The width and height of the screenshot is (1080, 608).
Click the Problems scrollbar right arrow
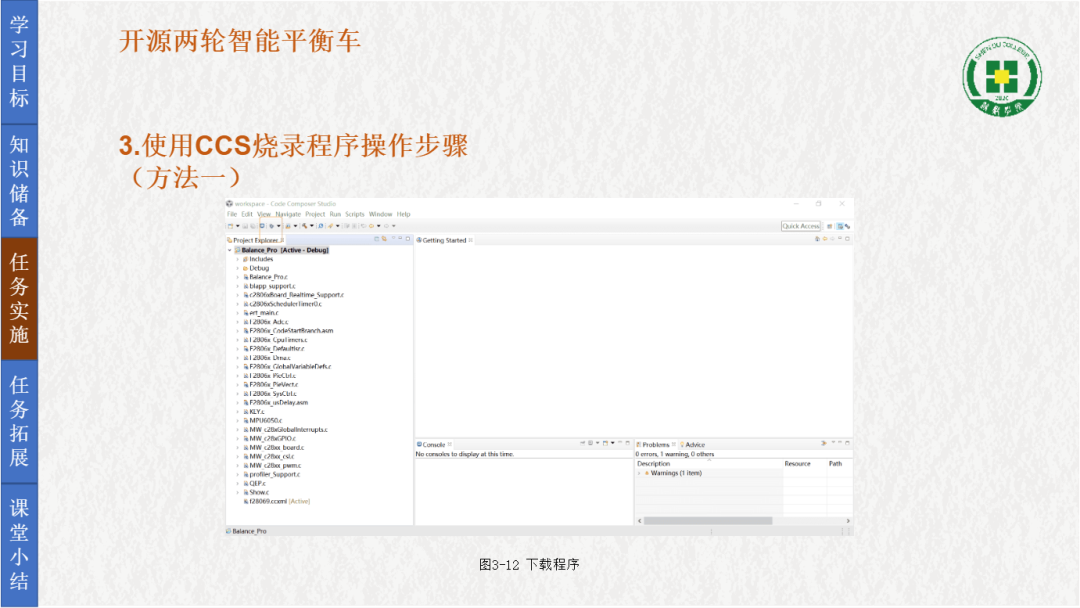click(x=848, y=521)
